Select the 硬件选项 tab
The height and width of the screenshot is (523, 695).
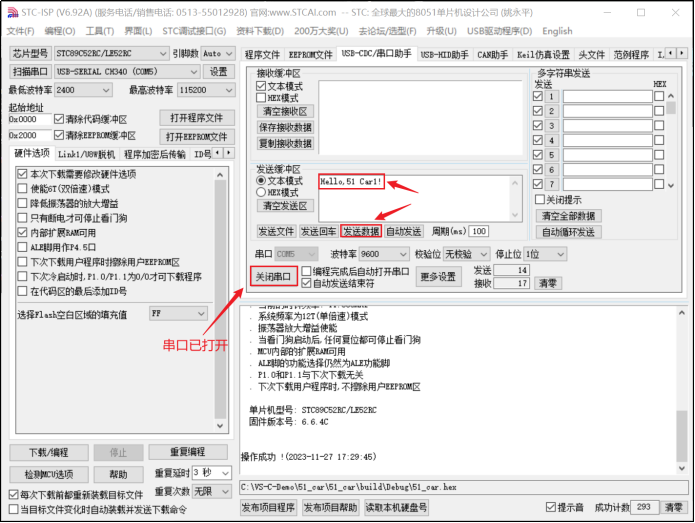point(32,153)
